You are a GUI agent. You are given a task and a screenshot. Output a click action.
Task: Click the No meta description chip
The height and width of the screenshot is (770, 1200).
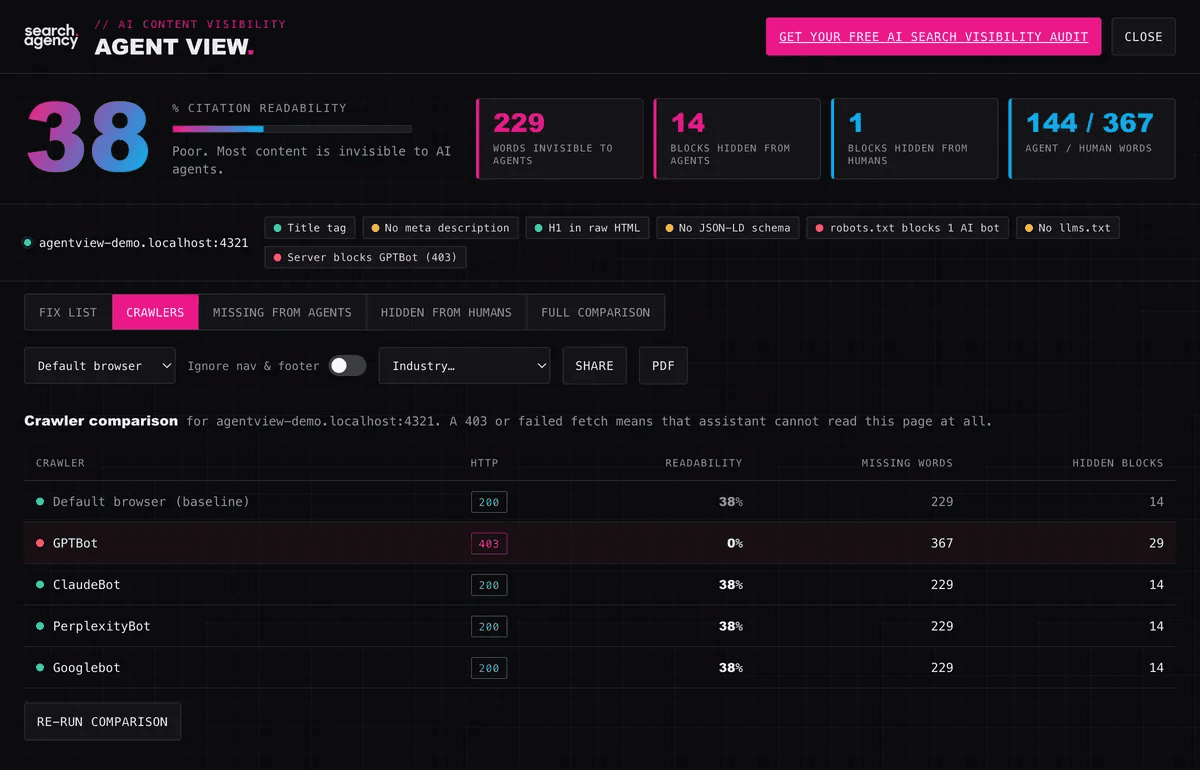(x=441, y=228)
